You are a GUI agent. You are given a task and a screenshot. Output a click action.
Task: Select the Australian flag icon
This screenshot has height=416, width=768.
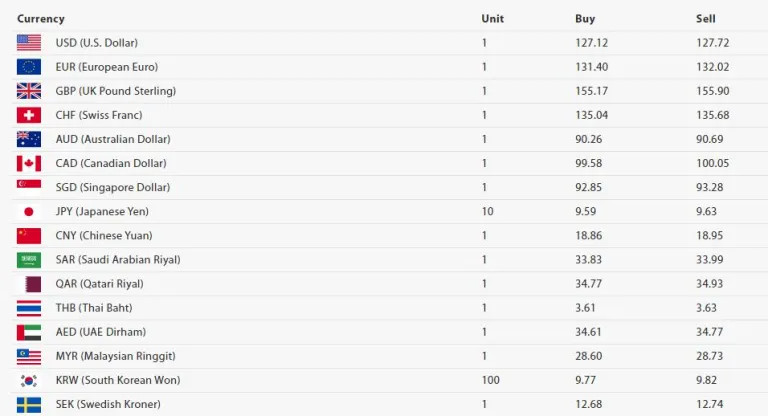[x=29, y=139]
